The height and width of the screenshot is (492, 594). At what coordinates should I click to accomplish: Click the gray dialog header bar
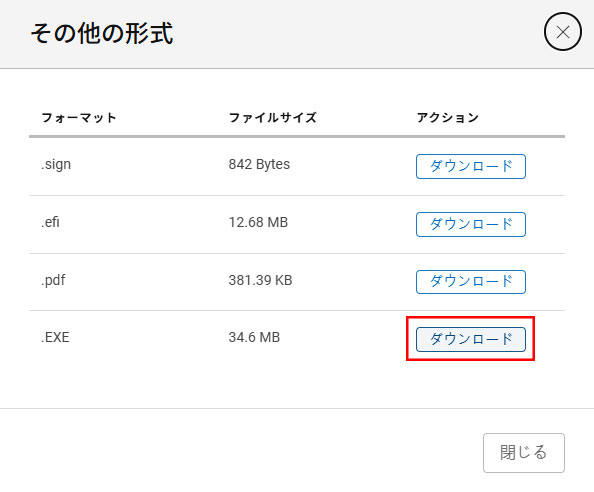(x=297, y=34)
